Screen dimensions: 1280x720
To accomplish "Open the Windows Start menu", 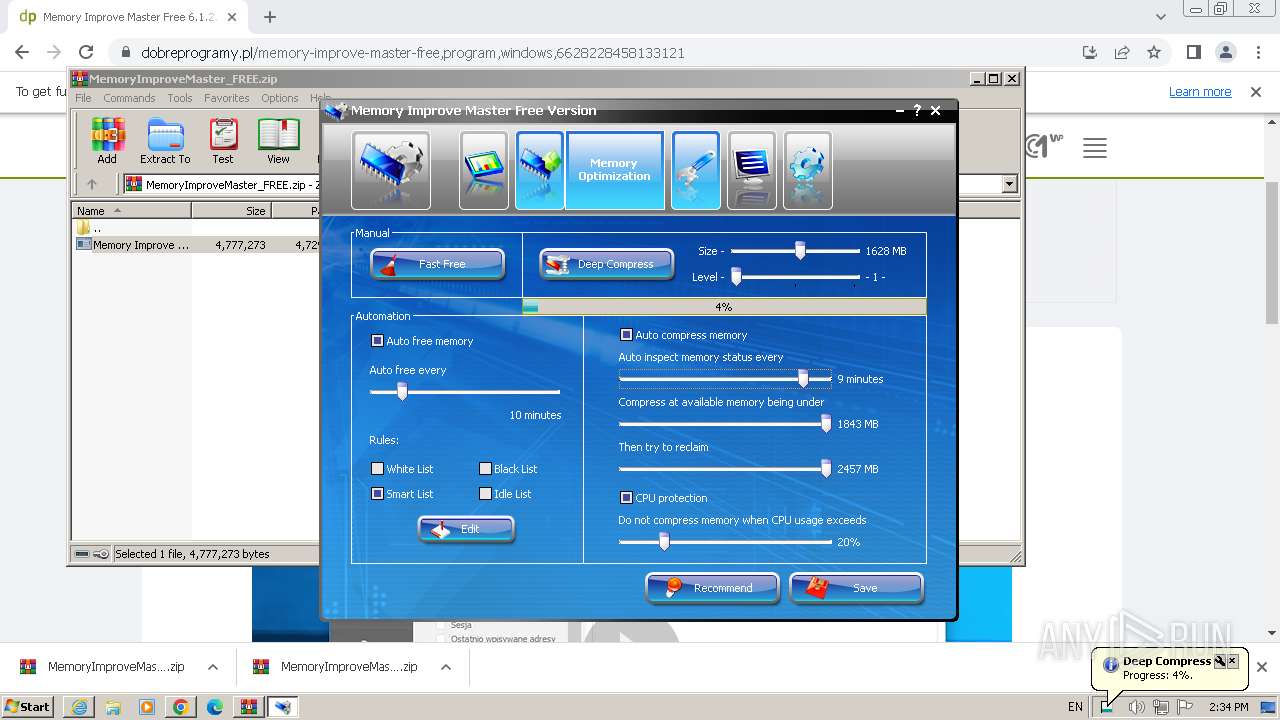I will 28,707.
